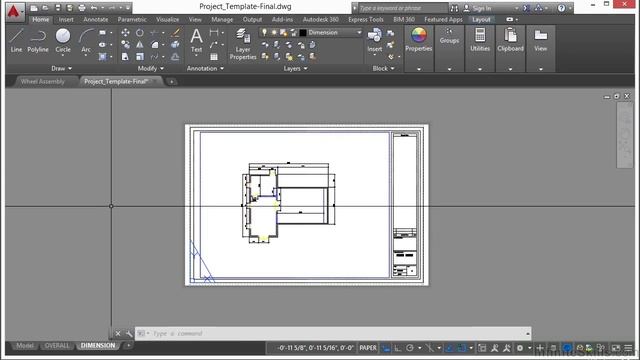Toggle Ortho mode in status bar
640x360 pixels.
coord(398,348)
